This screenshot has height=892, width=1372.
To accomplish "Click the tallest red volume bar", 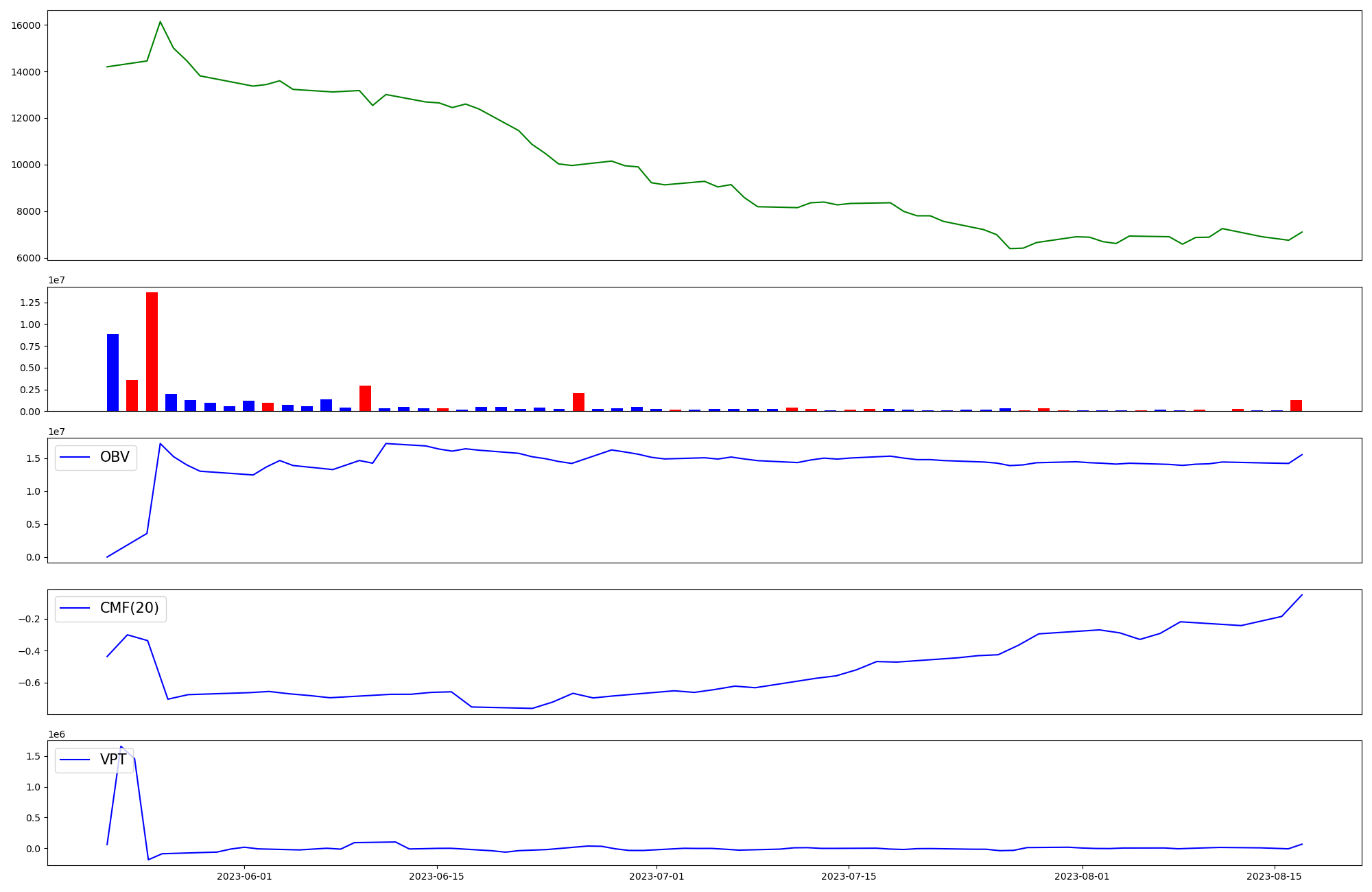I will (x=152, y=351).
